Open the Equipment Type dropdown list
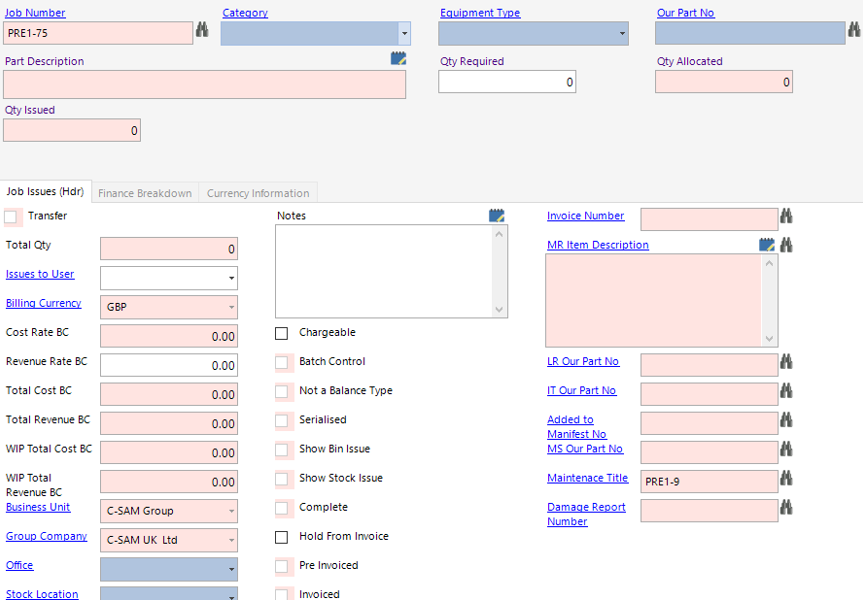The width and height of the screenshot is (863, 608). click(622, 33)
